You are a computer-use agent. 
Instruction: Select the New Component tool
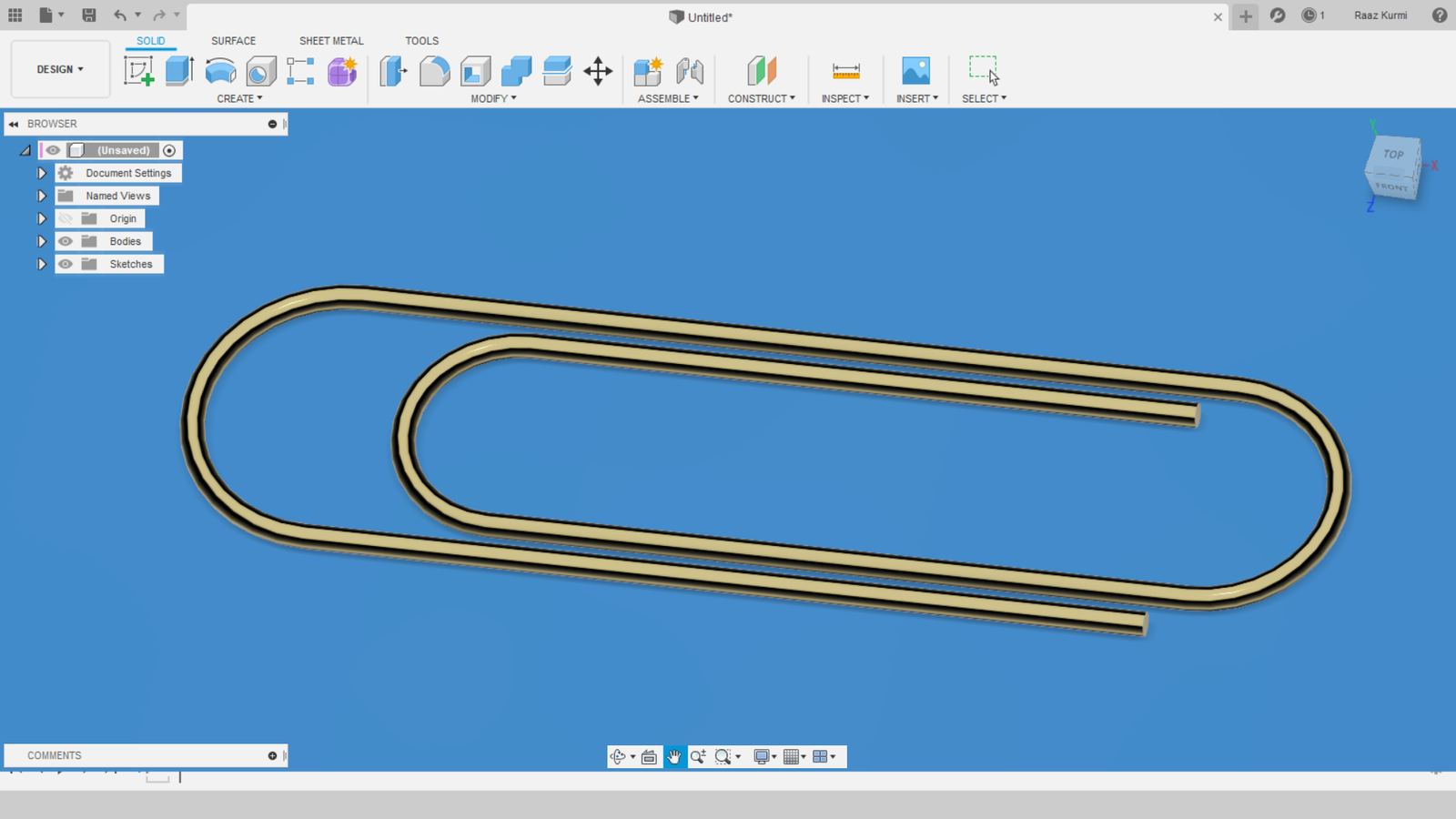(648, 71)
